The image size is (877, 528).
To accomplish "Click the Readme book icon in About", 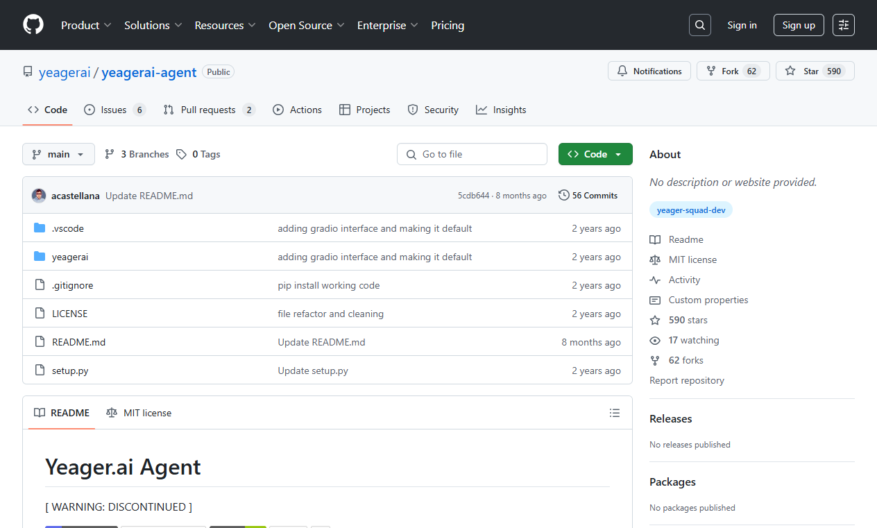I will point(655,239).
